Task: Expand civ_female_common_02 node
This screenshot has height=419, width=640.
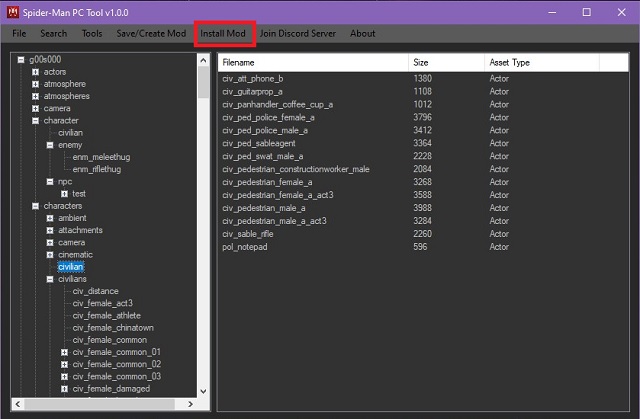Action: 64,365
